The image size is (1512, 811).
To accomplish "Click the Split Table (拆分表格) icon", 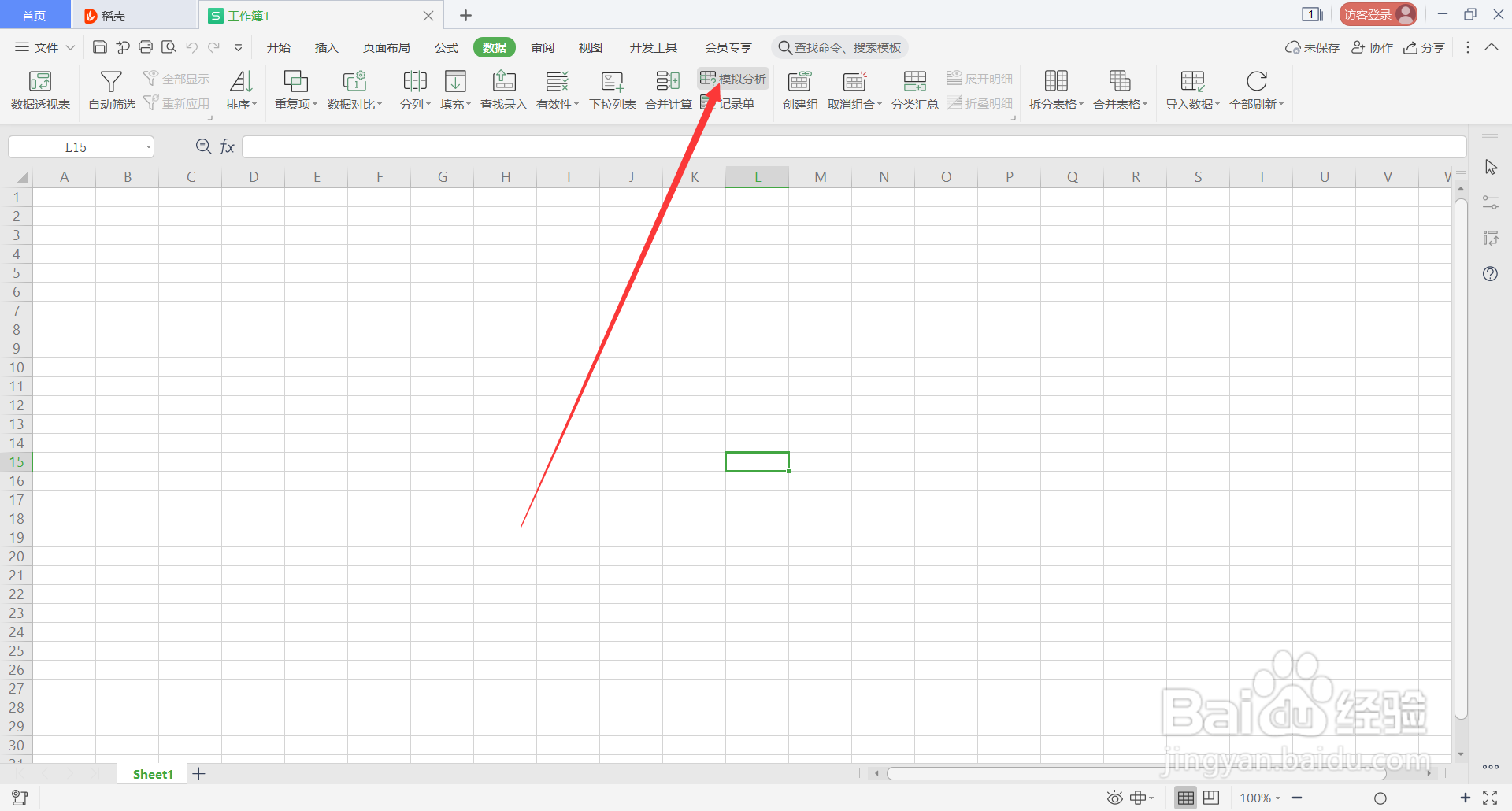I will click(1056, 81).
